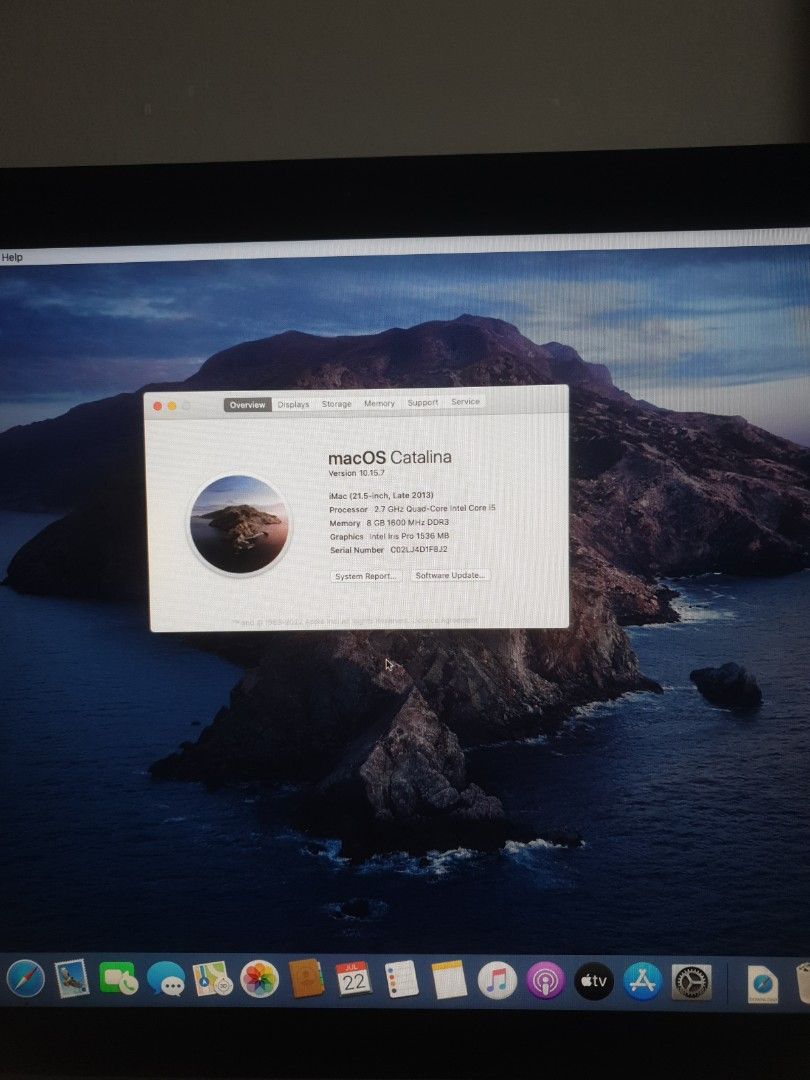
Task: Open the App Store icon
Action: 643,982
